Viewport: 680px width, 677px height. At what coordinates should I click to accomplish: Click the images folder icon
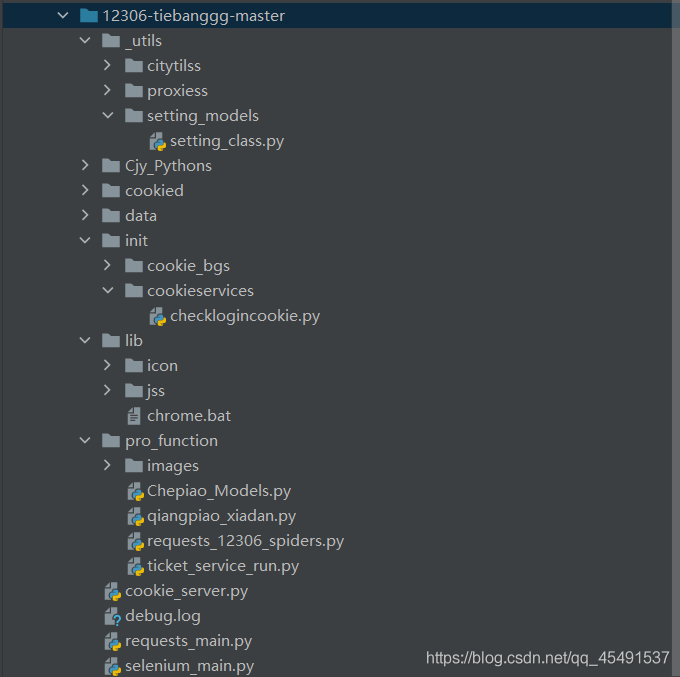click(x=134, y=466)
